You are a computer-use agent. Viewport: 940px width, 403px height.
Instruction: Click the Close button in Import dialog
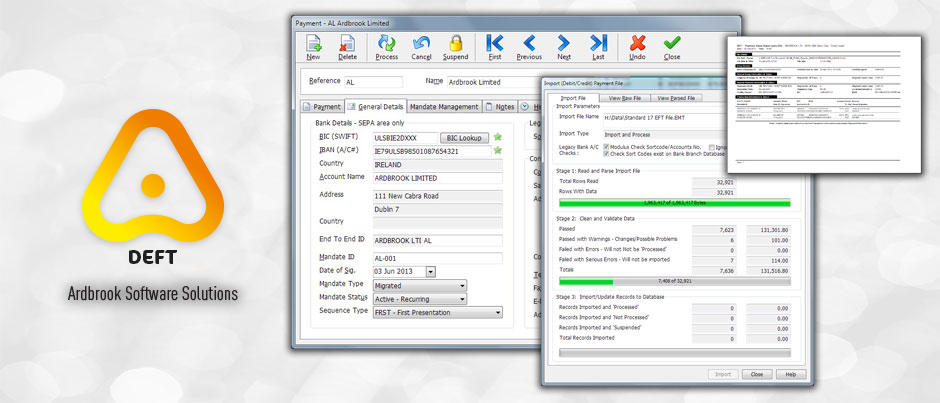click(x=757, y=374)
